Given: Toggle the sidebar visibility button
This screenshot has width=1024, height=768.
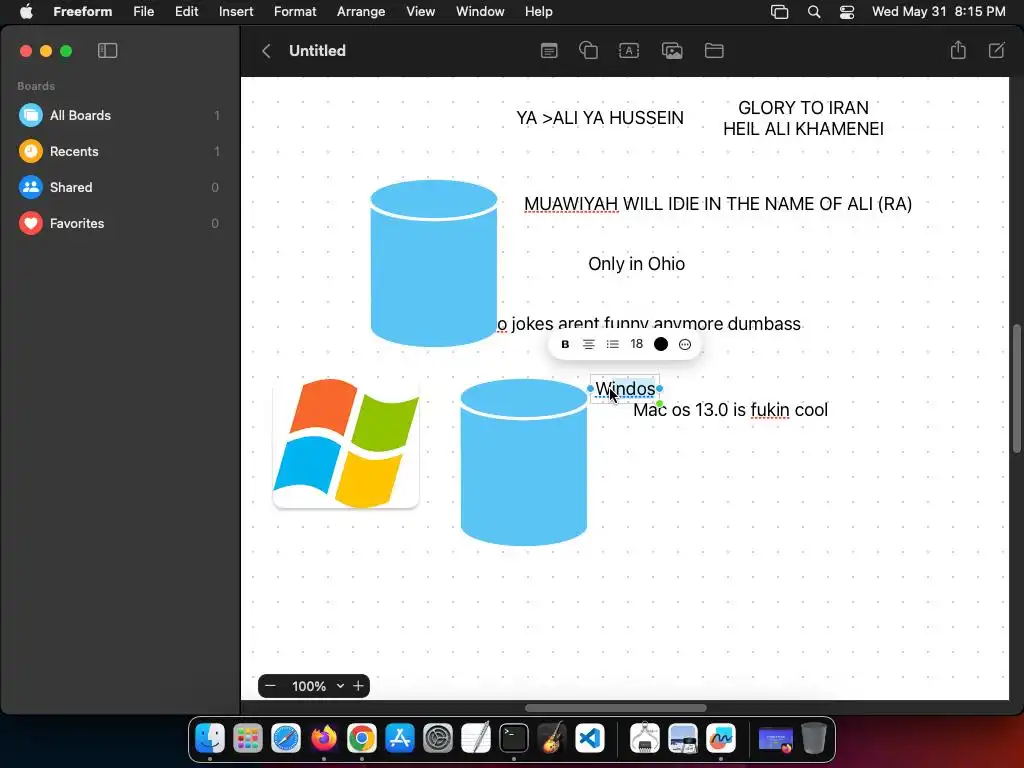Looking at the screenshot, I should click(x=107, y=50).
